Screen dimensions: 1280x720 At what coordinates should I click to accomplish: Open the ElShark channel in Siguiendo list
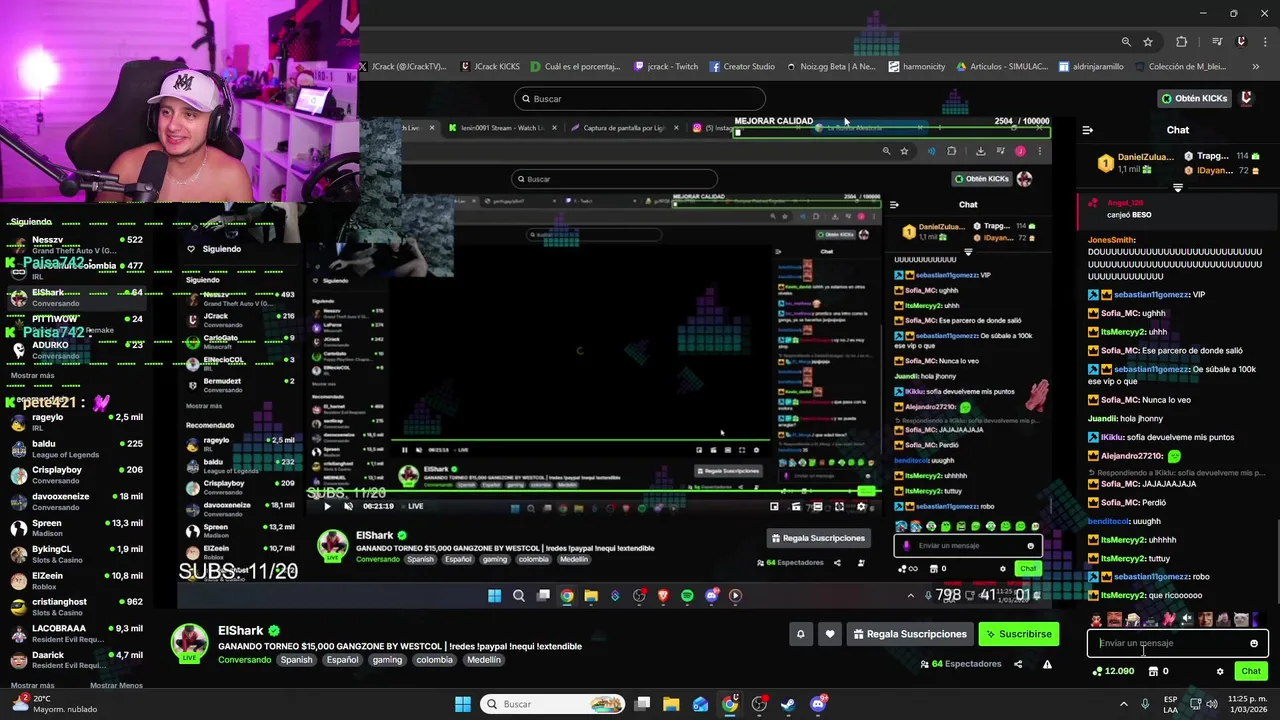tap(76, 298)
